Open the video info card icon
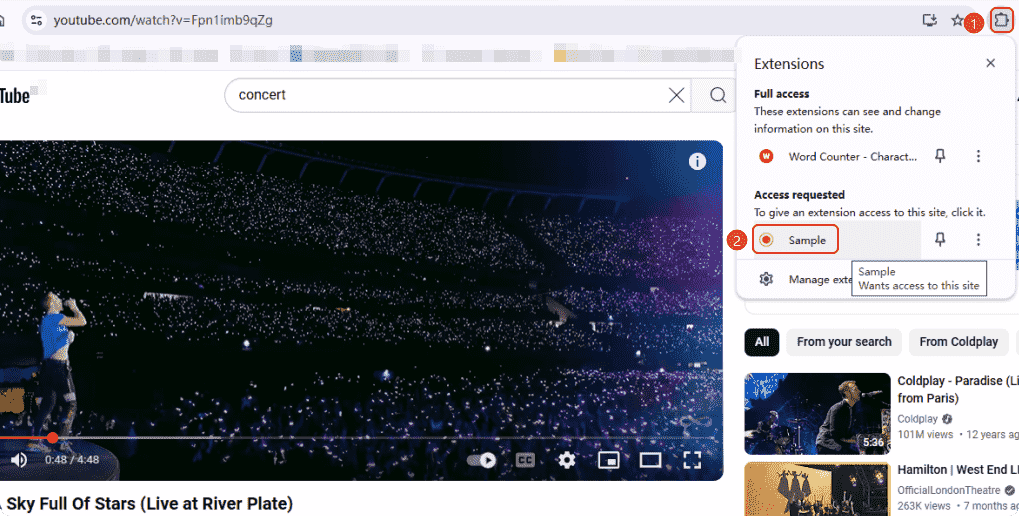1020x517 pixels. 697,161
